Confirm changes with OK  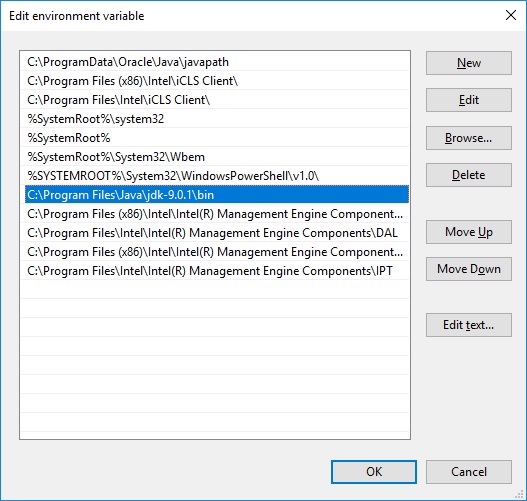[x=374, y=472]
